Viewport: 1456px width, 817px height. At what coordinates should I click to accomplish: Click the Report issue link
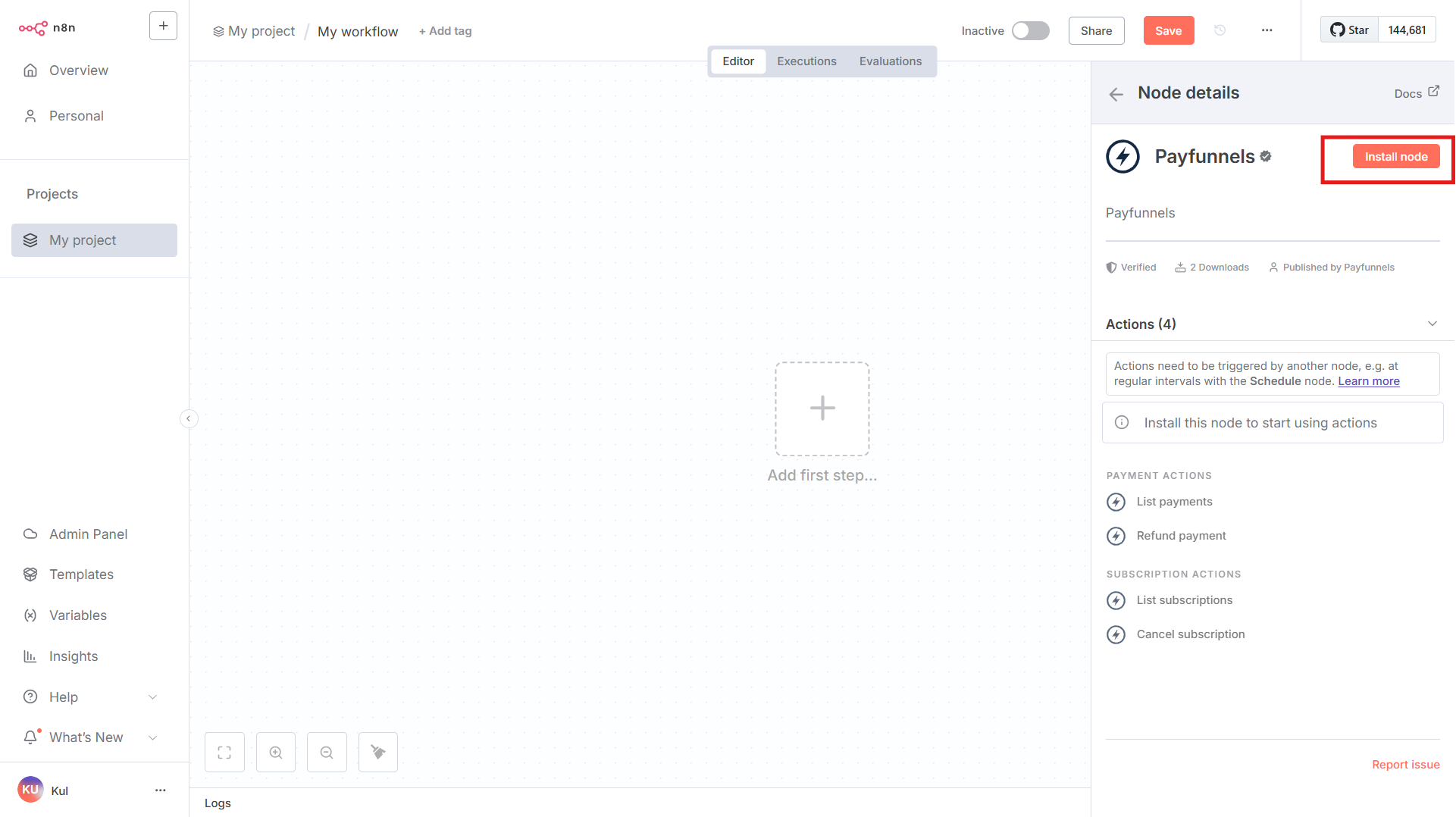(1405, 765)
